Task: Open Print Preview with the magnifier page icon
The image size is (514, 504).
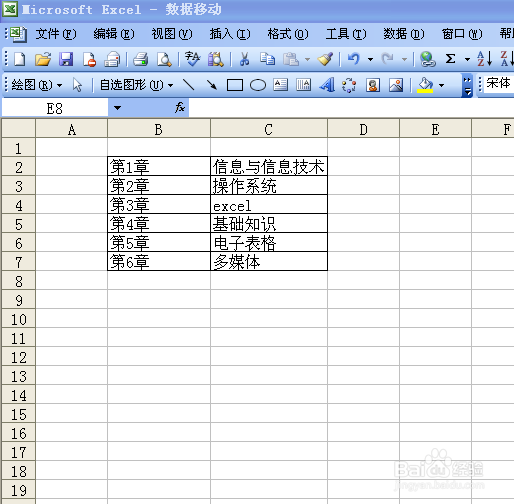Action: click(x=164, y=59)
